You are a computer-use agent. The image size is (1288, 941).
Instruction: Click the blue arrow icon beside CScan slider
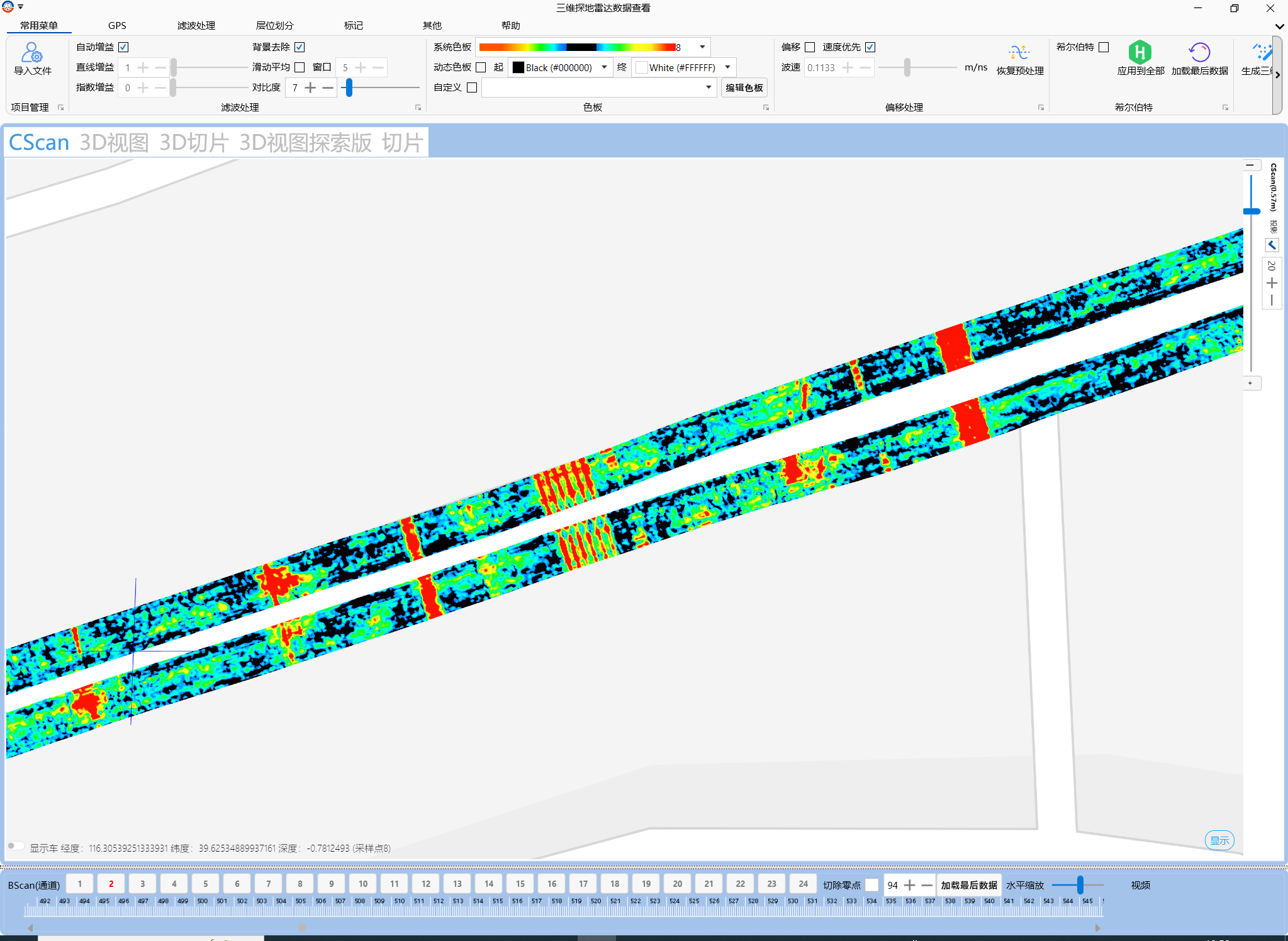click(x=1272, y=245)
